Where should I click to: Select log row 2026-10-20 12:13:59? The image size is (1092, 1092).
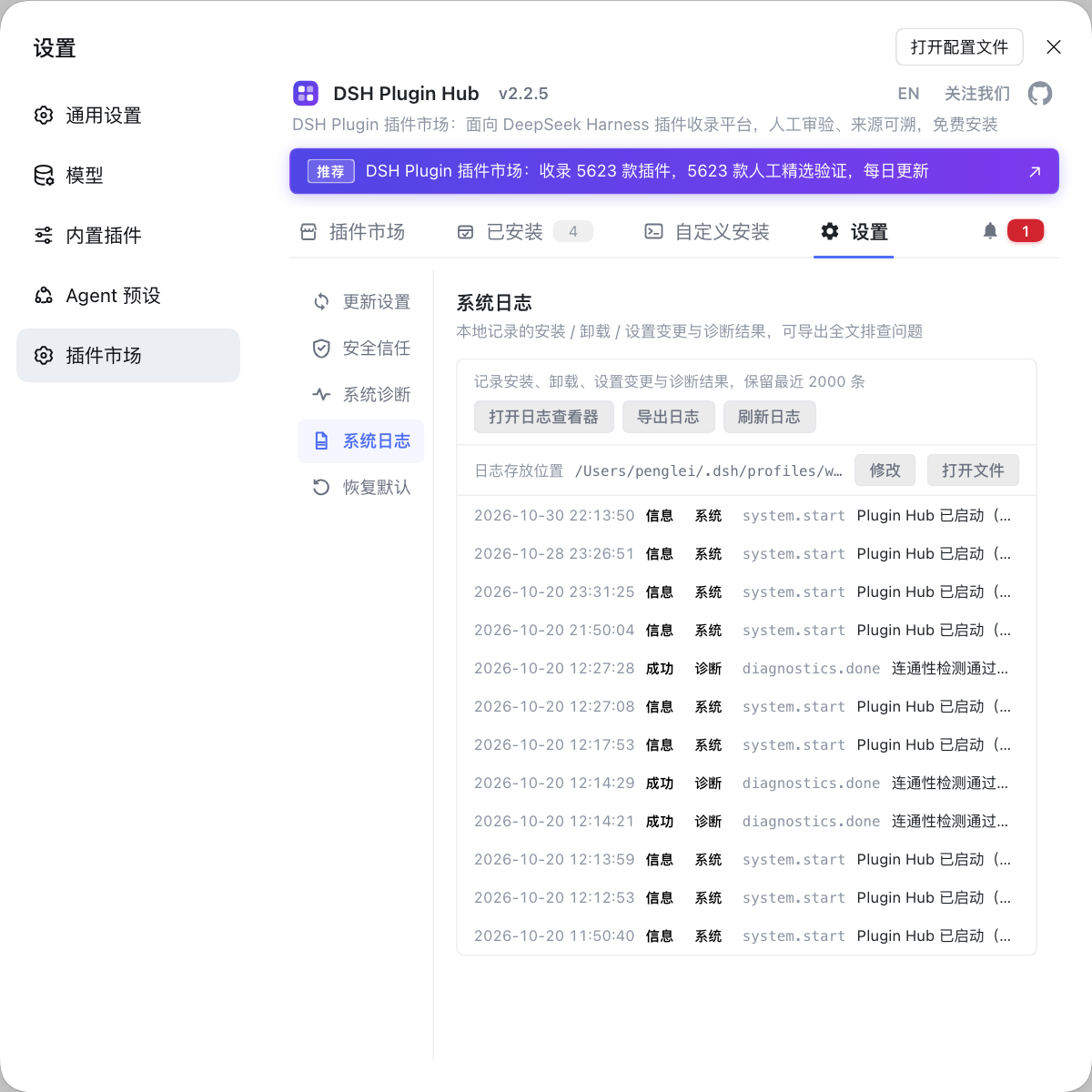[x=746, y=859]
